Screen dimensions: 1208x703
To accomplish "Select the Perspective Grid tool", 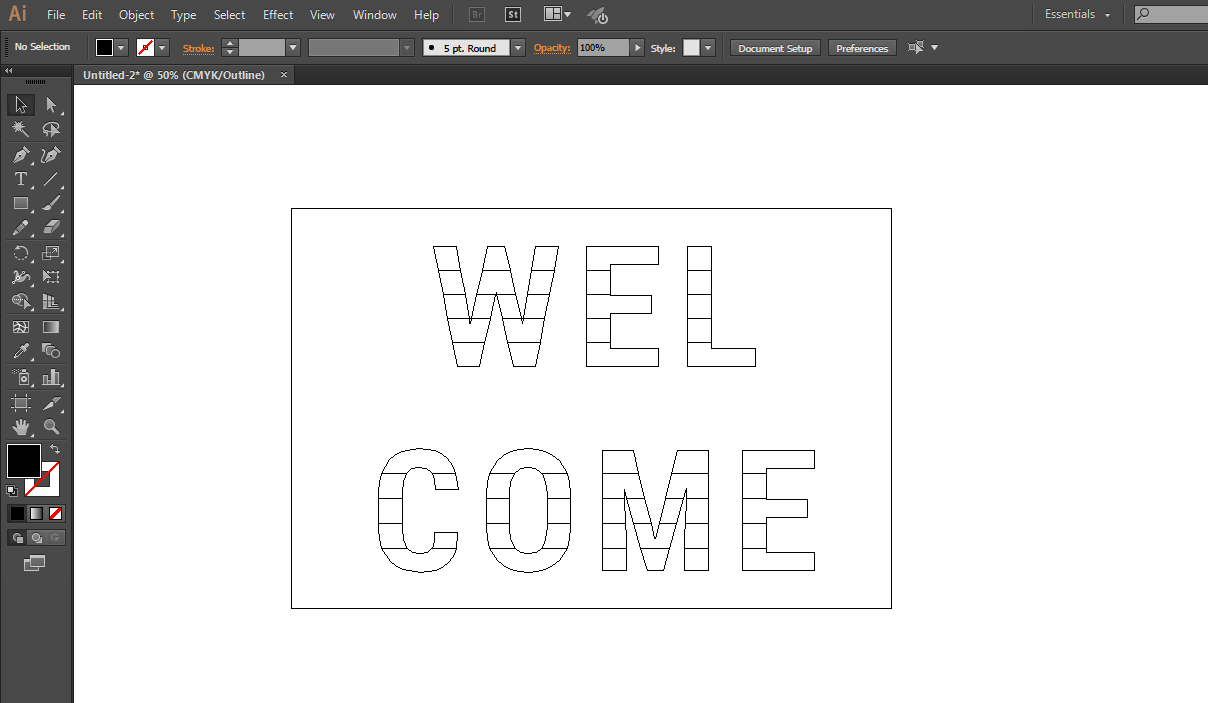I will (51, 301).
